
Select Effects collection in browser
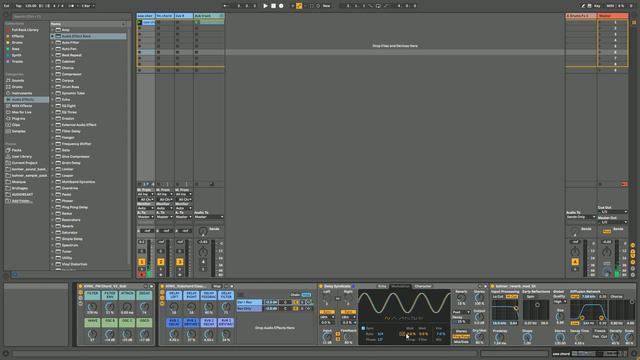(17, 36)
